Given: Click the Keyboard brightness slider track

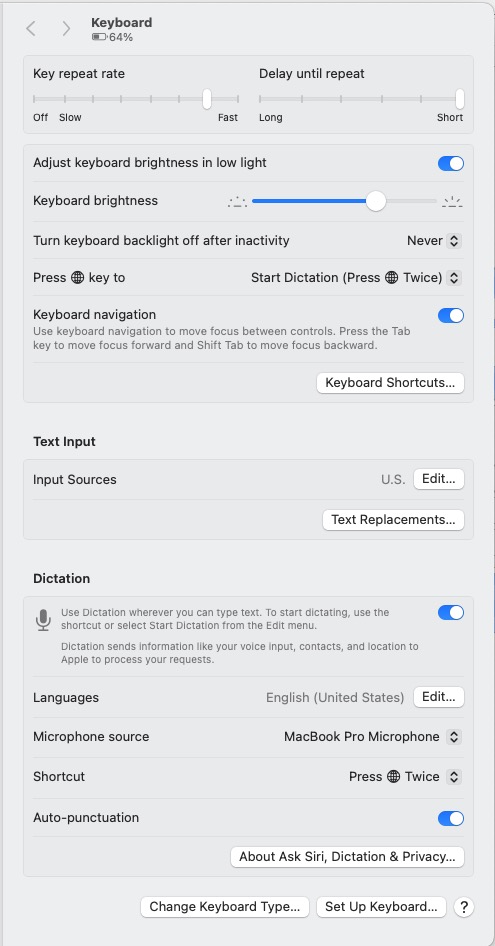Looking at the screenshot, I should tap(344, 201).
